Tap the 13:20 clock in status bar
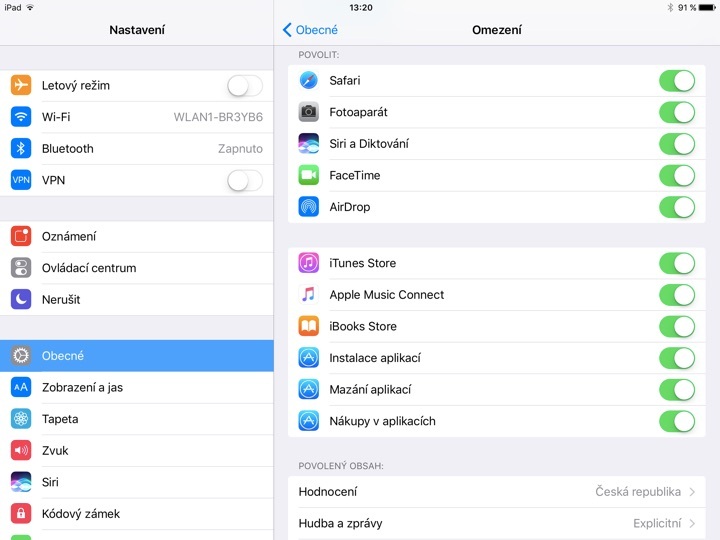720x540 pixels. (x=361, y=7)
